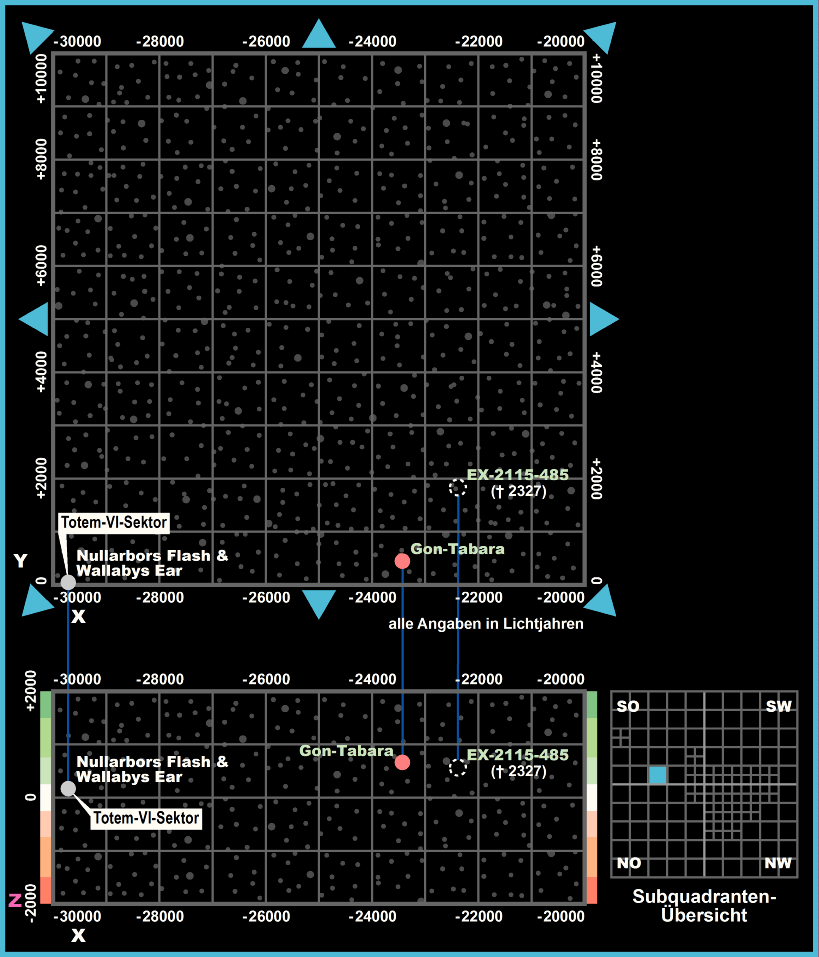This screenshot has width=819, height=957.
Task: Click the dark green top Z-scale swatch
Action: click(x=44, y=704)
